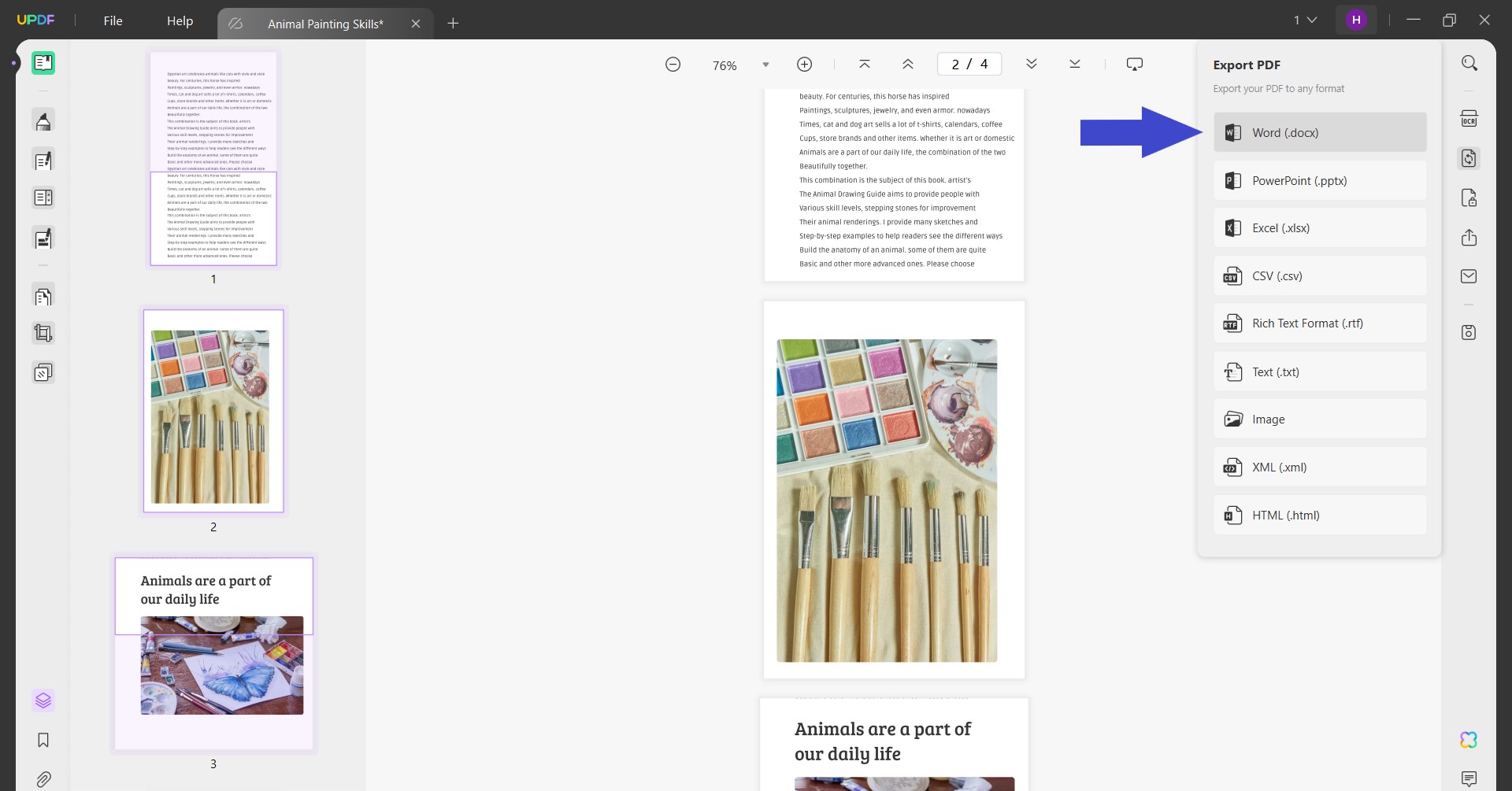Viewport: 1512px width, 791px height.
Task: Open the Protect PDF lock icon
Action: point(1469,198)
